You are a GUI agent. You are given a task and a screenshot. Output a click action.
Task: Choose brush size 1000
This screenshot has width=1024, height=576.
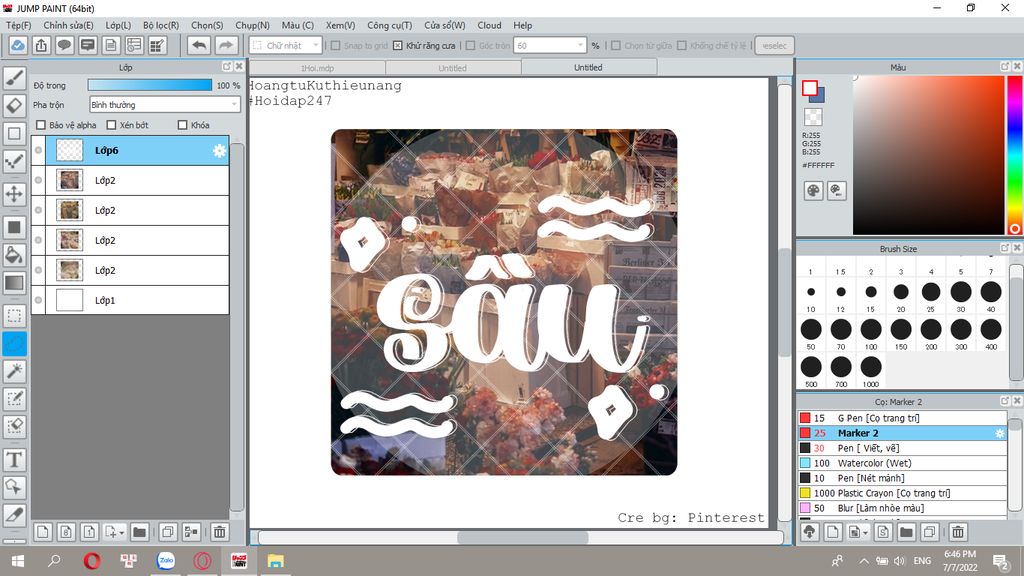pyautogui.click(x=871, y=371)
